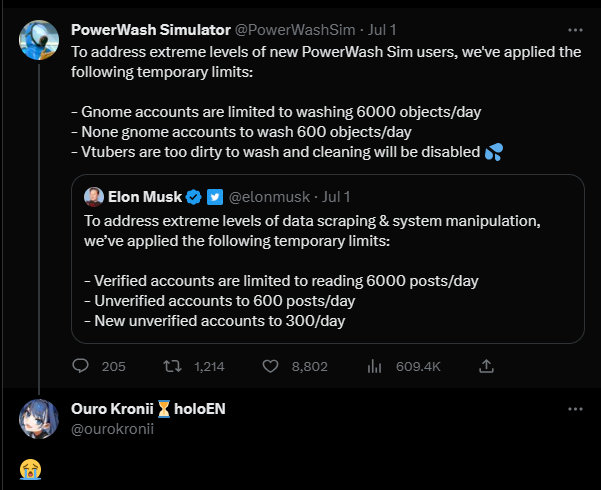Open Ouro Kronii holoEN display name
The width and height of the screenshot is (601, 490).
point(148,409)
